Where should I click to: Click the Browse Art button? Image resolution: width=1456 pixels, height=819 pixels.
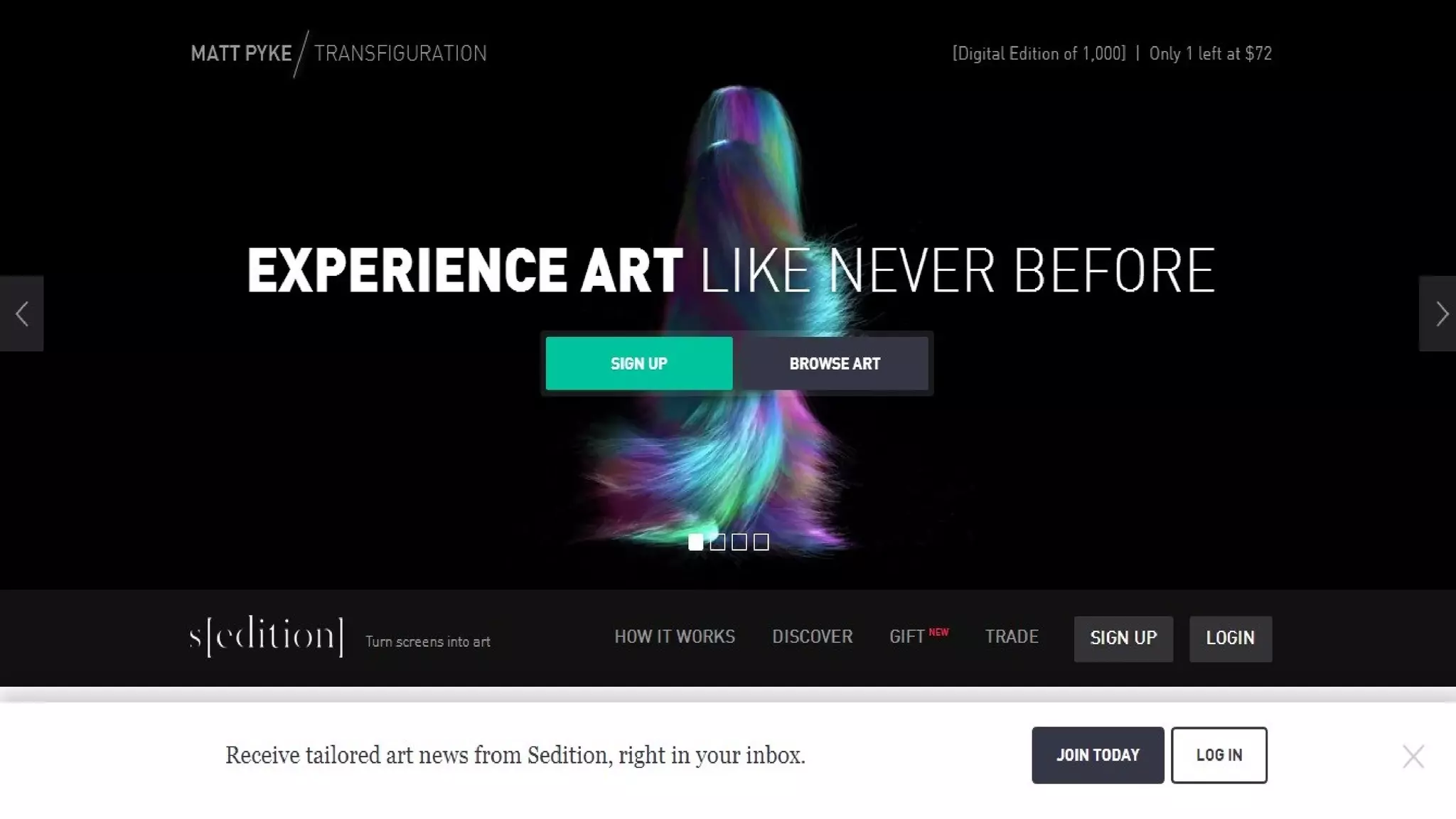[835, 363]
